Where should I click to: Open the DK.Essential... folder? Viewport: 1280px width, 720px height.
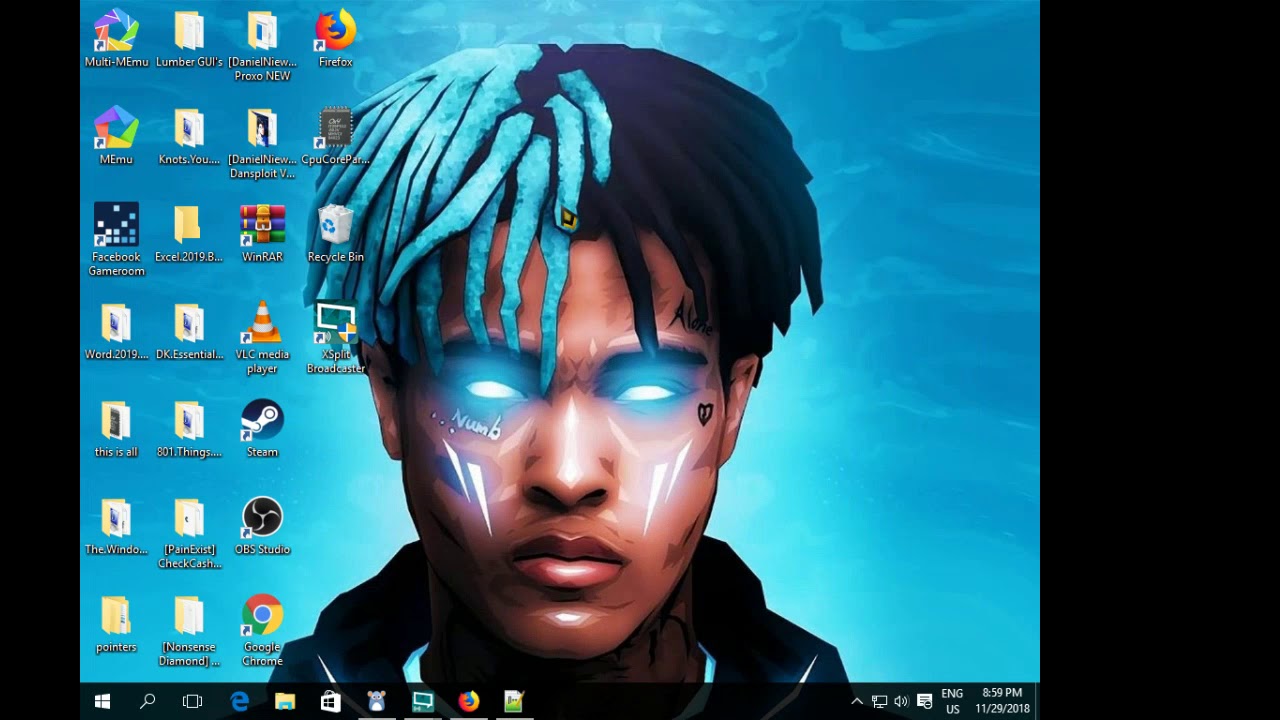(189, 331)
